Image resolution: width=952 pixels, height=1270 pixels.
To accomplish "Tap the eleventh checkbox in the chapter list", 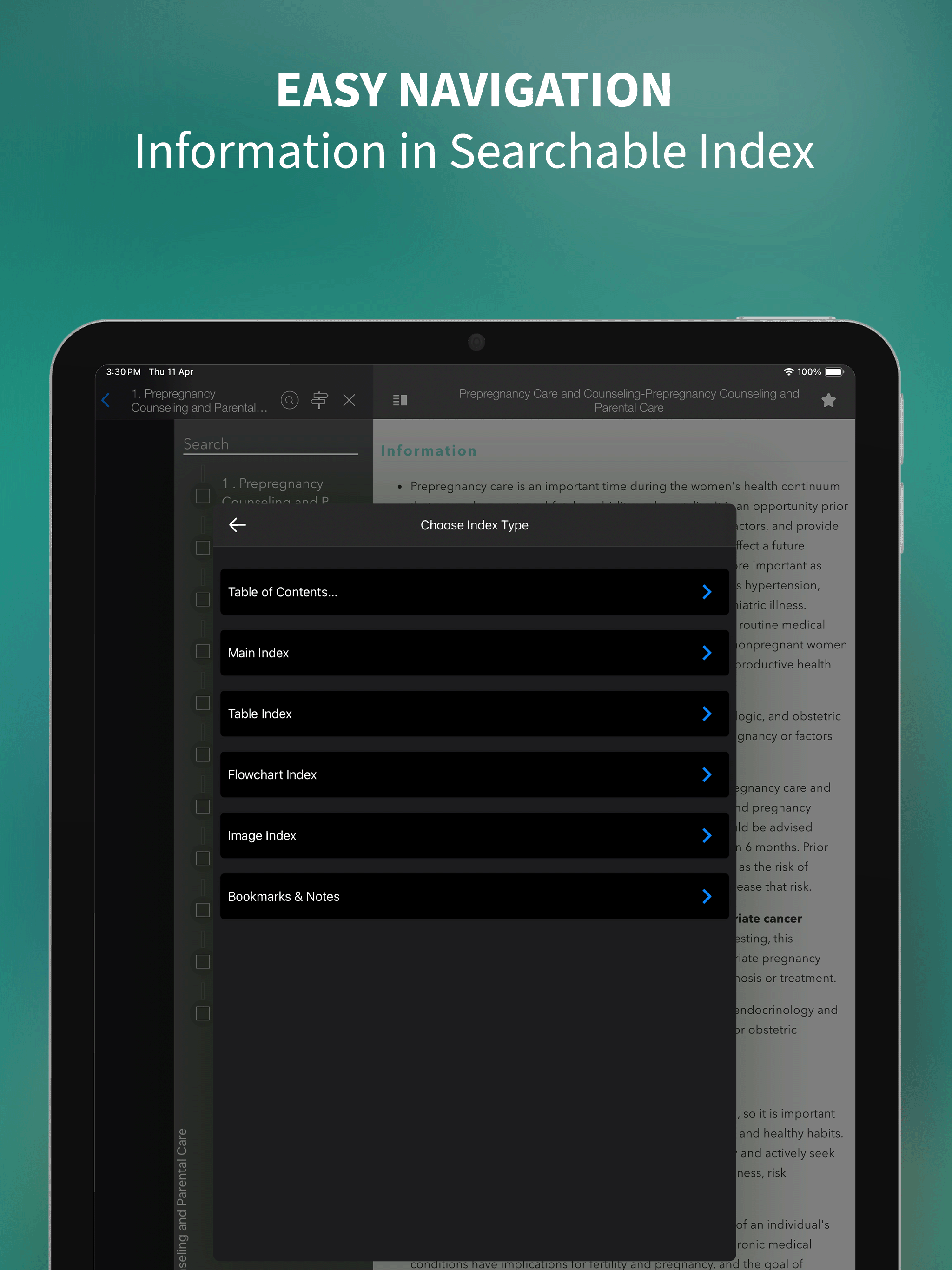I will click(x=203, y=1013).
